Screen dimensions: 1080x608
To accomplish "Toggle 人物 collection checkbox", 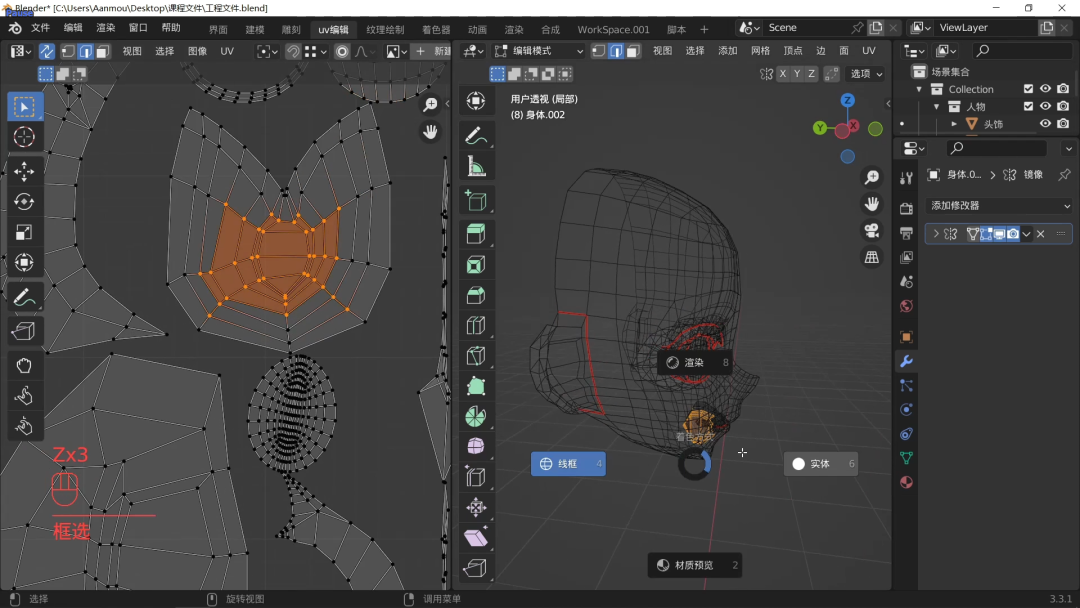I will pos(1028,106).
